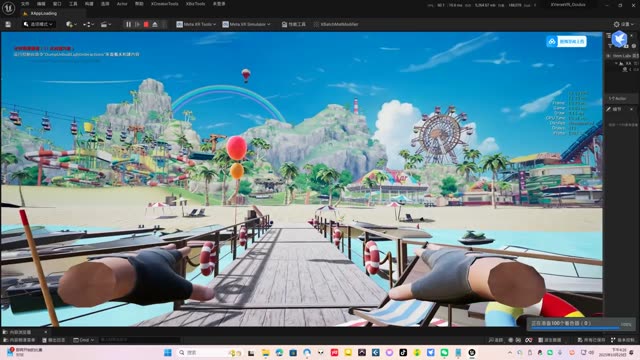Open the widgets weather item on taskbar
Image resolution: width=640 pixels, height=360 pixels.
point(25,353)
